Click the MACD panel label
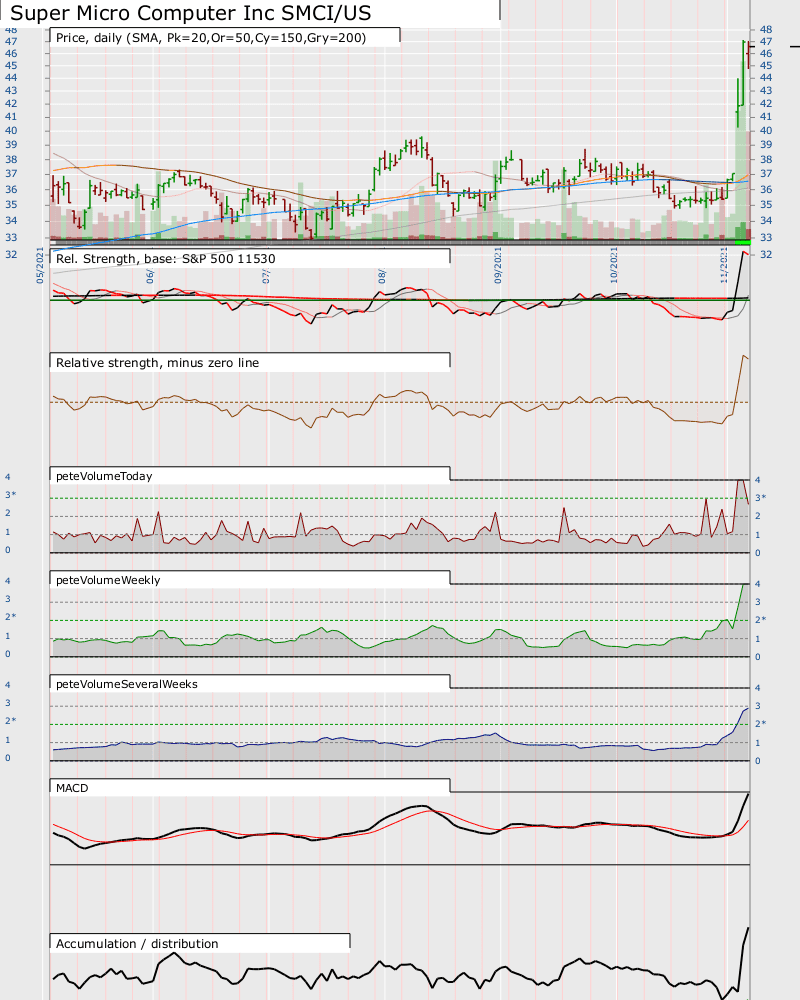Image resolution: width=800 pixels, height=1000 pixels. [x=72, y=788]
